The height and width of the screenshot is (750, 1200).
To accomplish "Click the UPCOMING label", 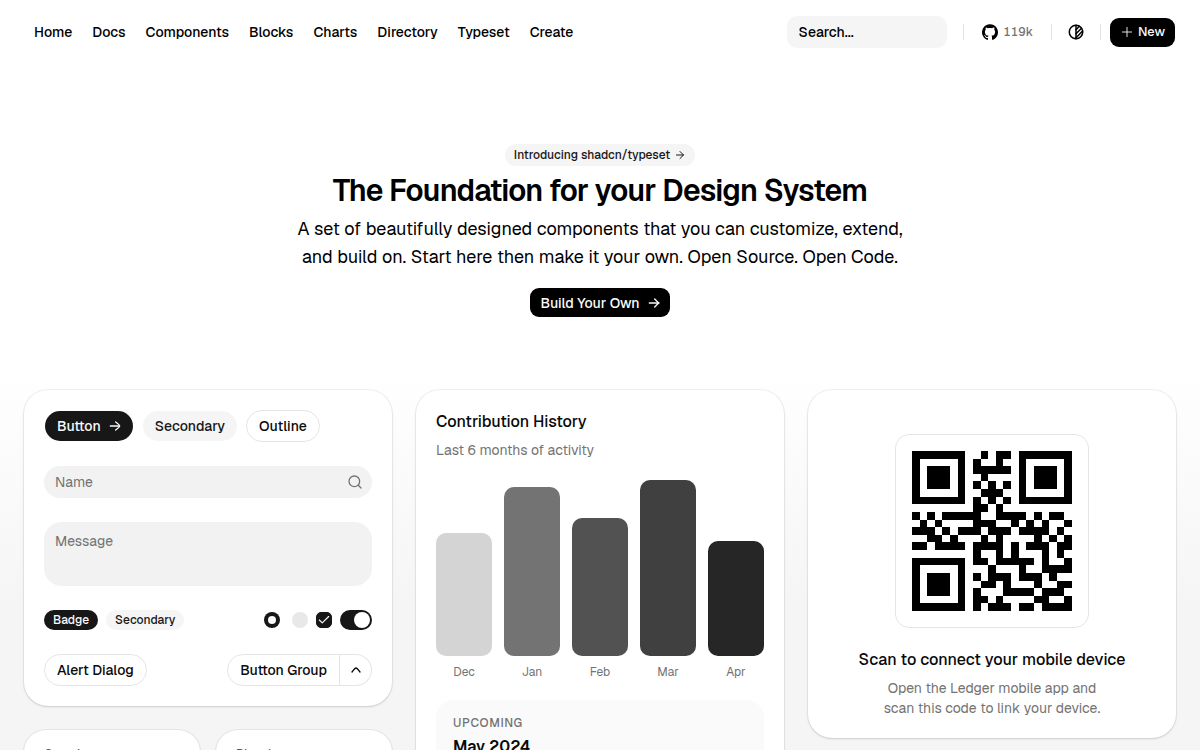I will coord(488,722).
